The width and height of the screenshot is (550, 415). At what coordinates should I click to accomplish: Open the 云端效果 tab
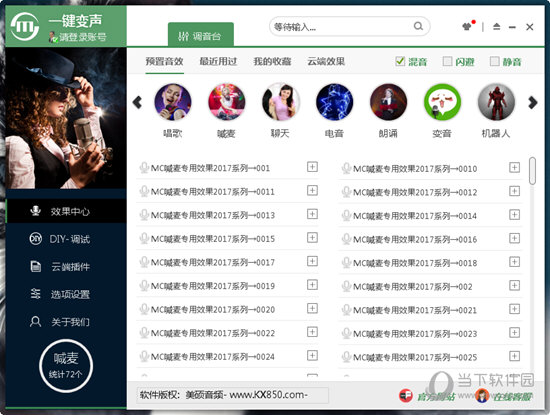click(x=326, y=61)
